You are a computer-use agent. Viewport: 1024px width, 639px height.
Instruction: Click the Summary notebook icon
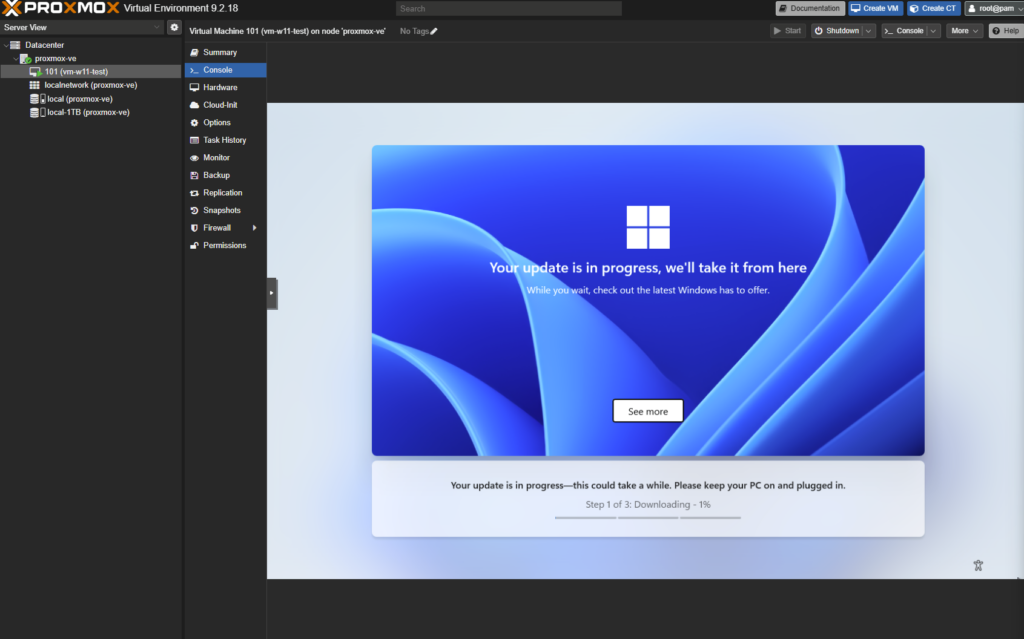[x=194, y=52]
